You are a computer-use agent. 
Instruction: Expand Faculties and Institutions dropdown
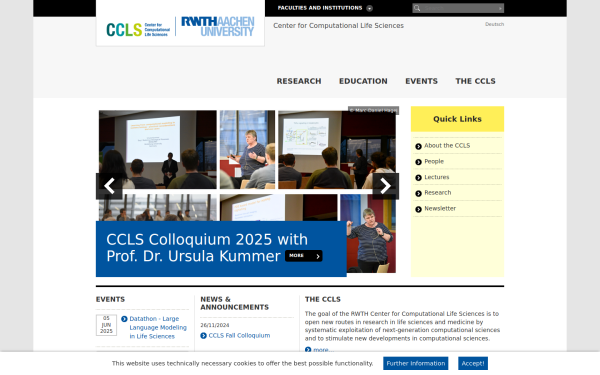point(325,8)
